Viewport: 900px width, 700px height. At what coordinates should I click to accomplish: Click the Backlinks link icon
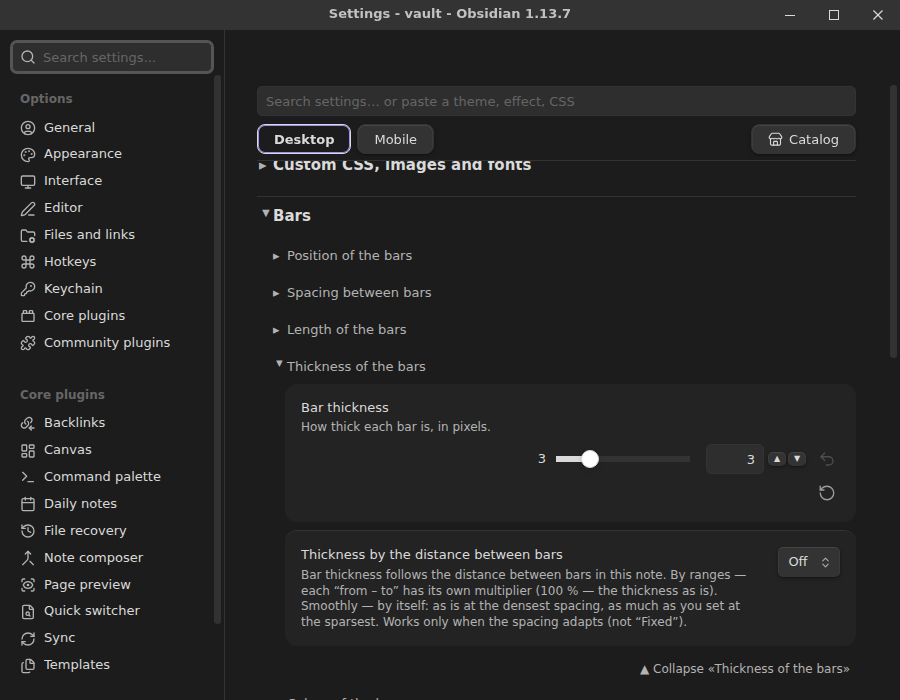point(28,423)
